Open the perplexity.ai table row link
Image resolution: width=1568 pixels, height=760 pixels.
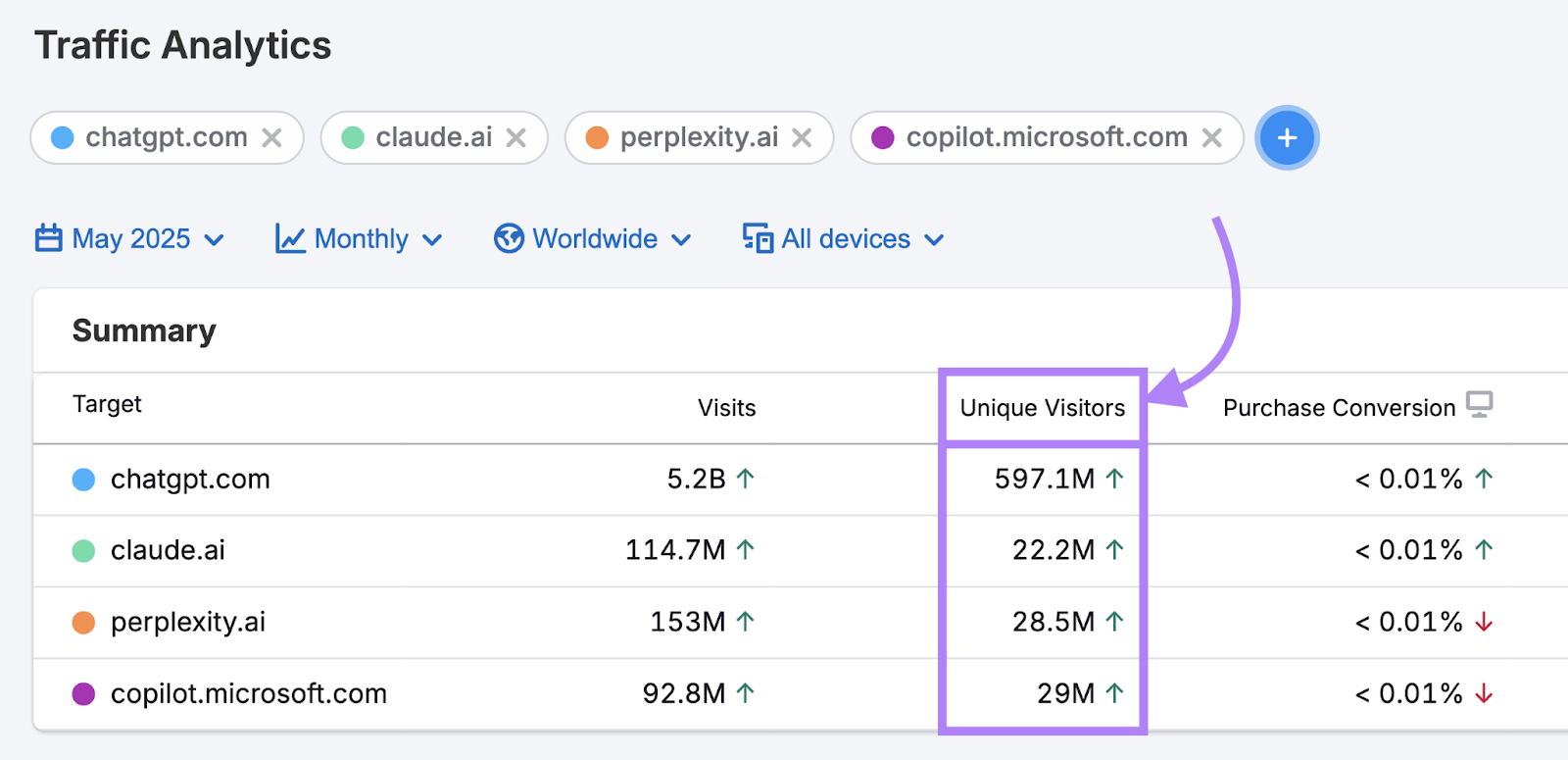coord(188,622)
